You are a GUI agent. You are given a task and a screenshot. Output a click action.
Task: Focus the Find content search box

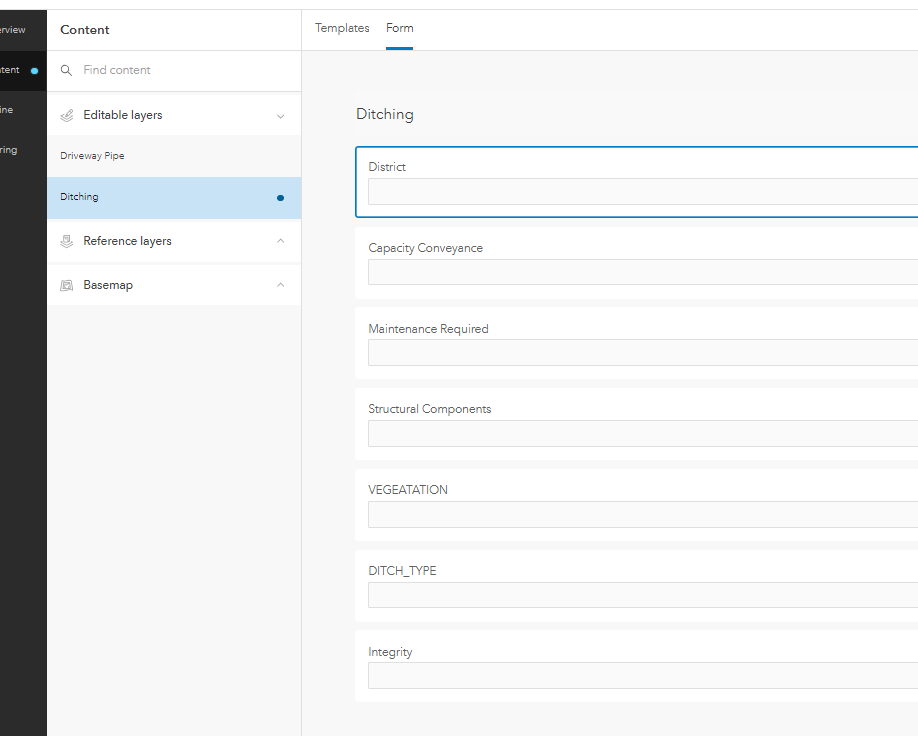(x=180, y=71)
